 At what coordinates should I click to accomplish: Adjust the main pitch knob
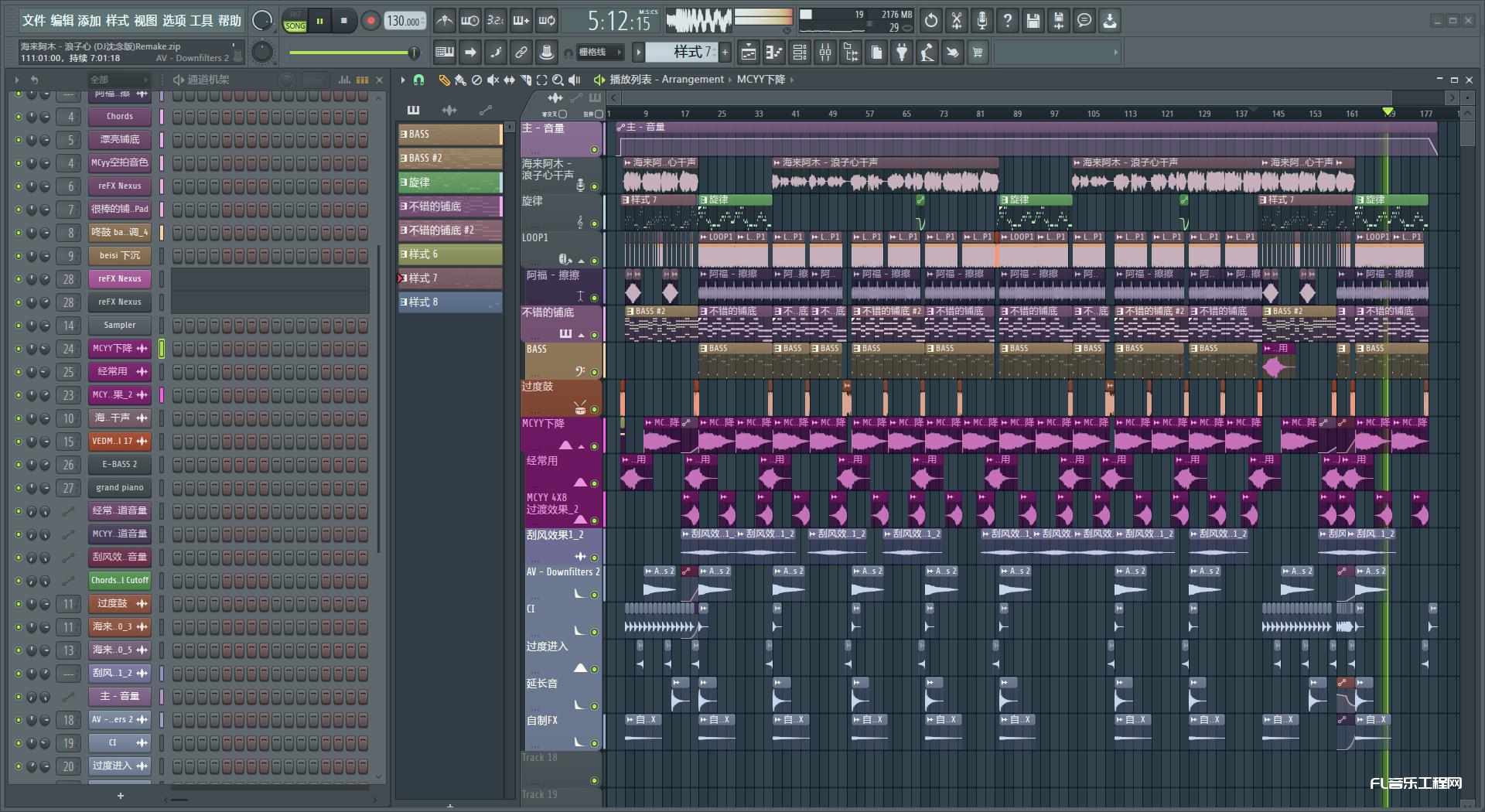(x=262, y=52)
